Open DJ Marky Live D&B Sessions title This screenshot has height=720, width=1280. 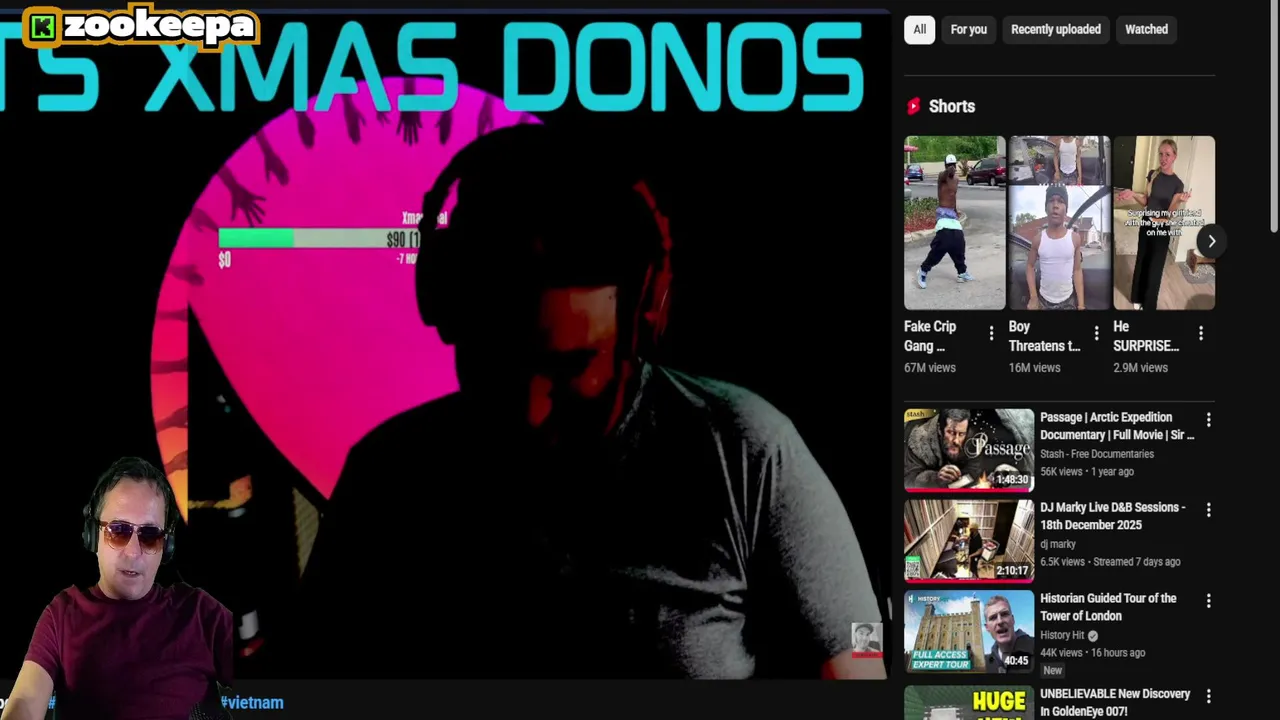pyautogui.click(x=1112, y=516)
